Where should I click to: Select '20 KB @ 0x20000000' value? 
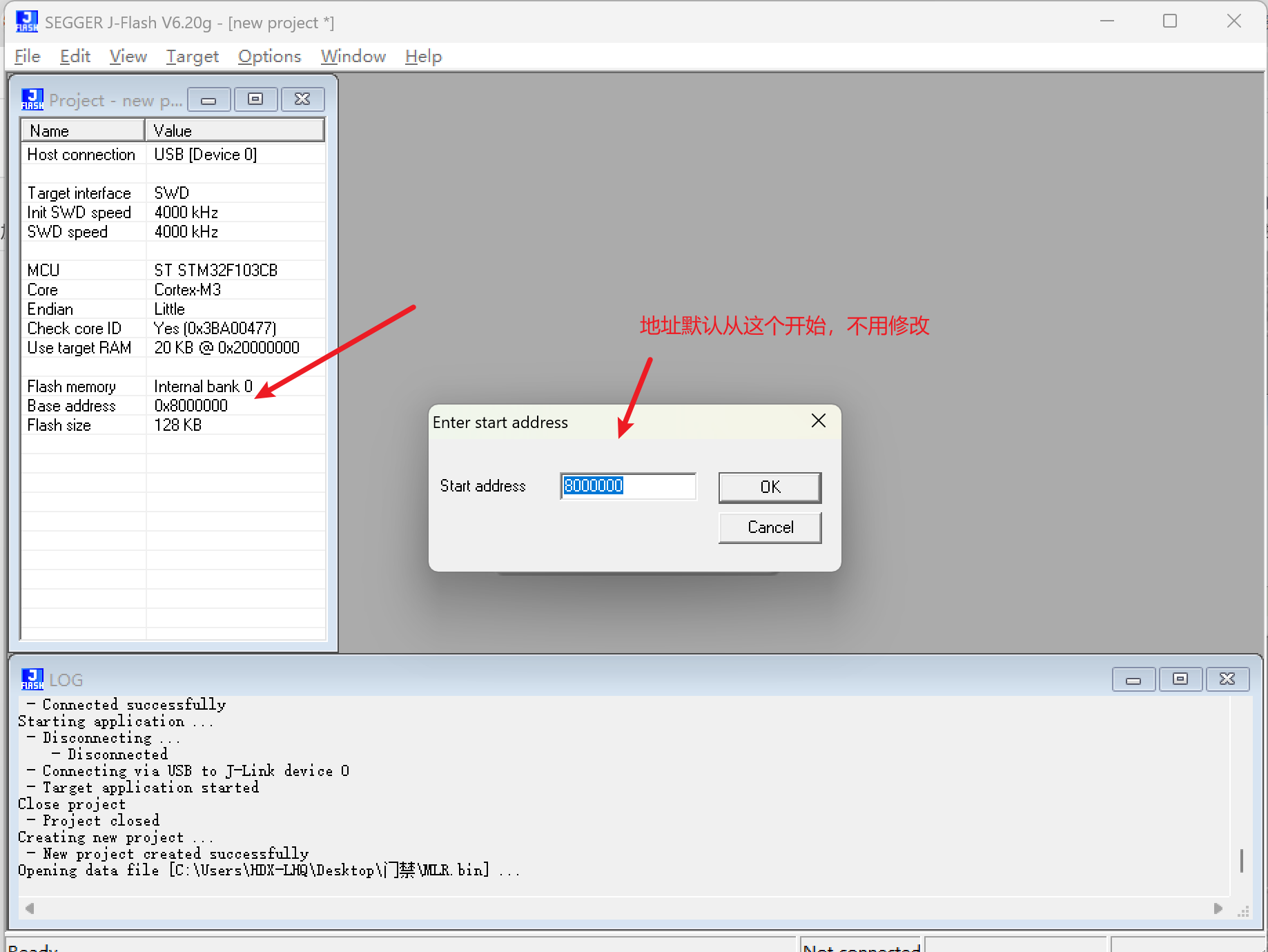[227, 348]
